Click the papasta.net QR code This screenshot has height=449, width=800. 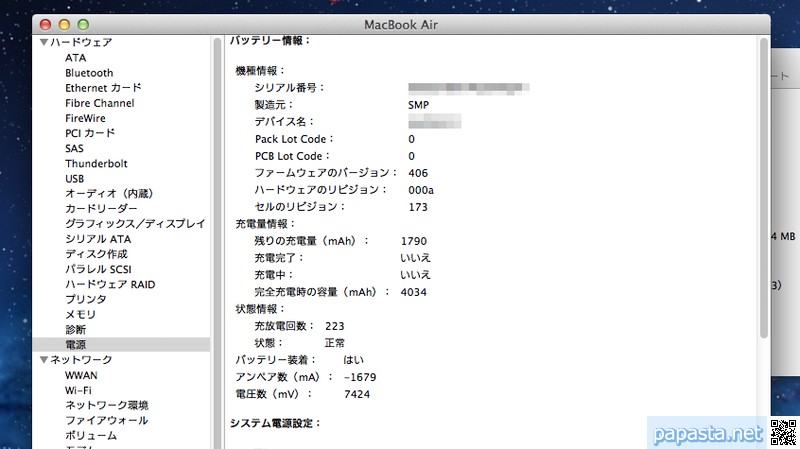pyautogui.click(x=782, y=432)
